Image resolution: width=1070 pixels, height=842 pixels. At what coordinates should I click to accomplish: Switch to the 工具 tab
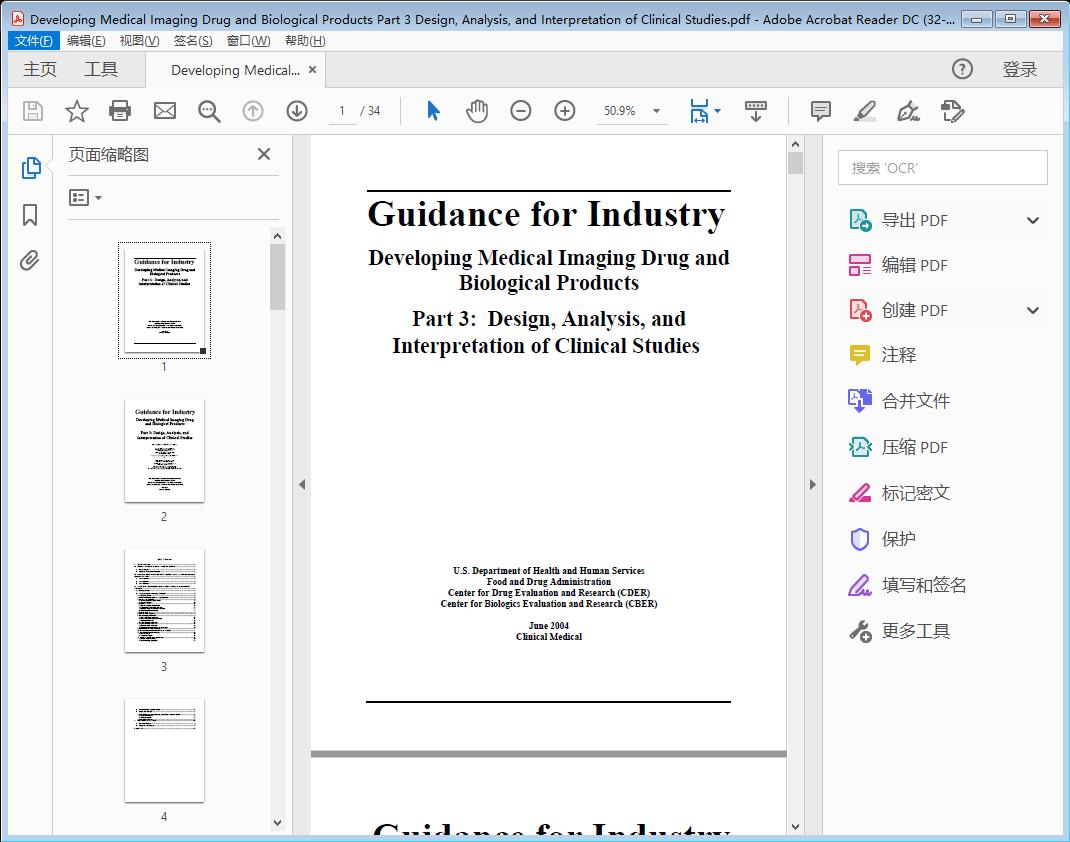(x=100, y=70)
